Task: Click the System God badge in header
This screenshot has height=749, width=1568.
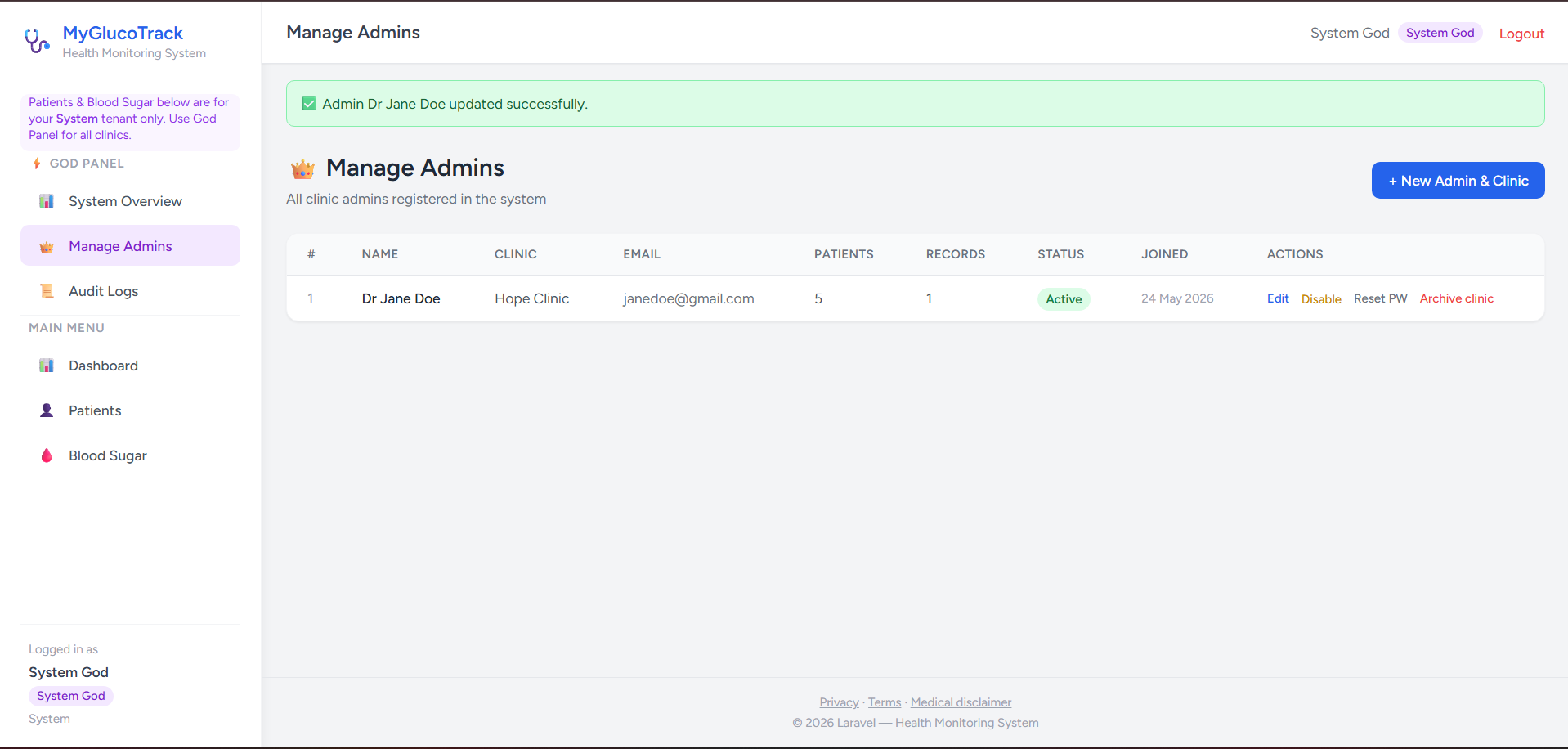Action: (1440, 33)
